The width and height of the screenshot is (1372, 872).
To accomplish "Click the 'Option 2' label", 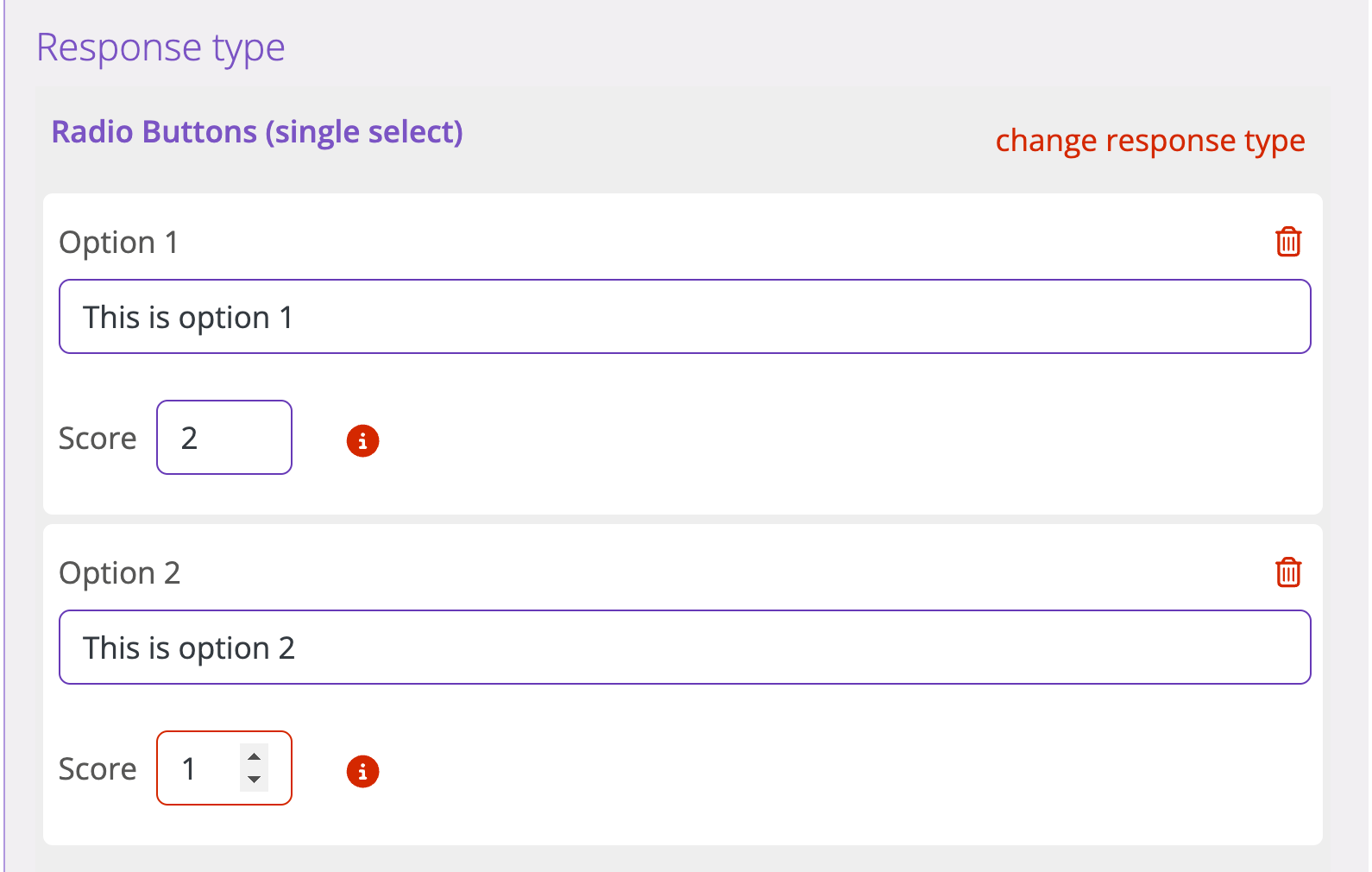I will coord(119,573).
